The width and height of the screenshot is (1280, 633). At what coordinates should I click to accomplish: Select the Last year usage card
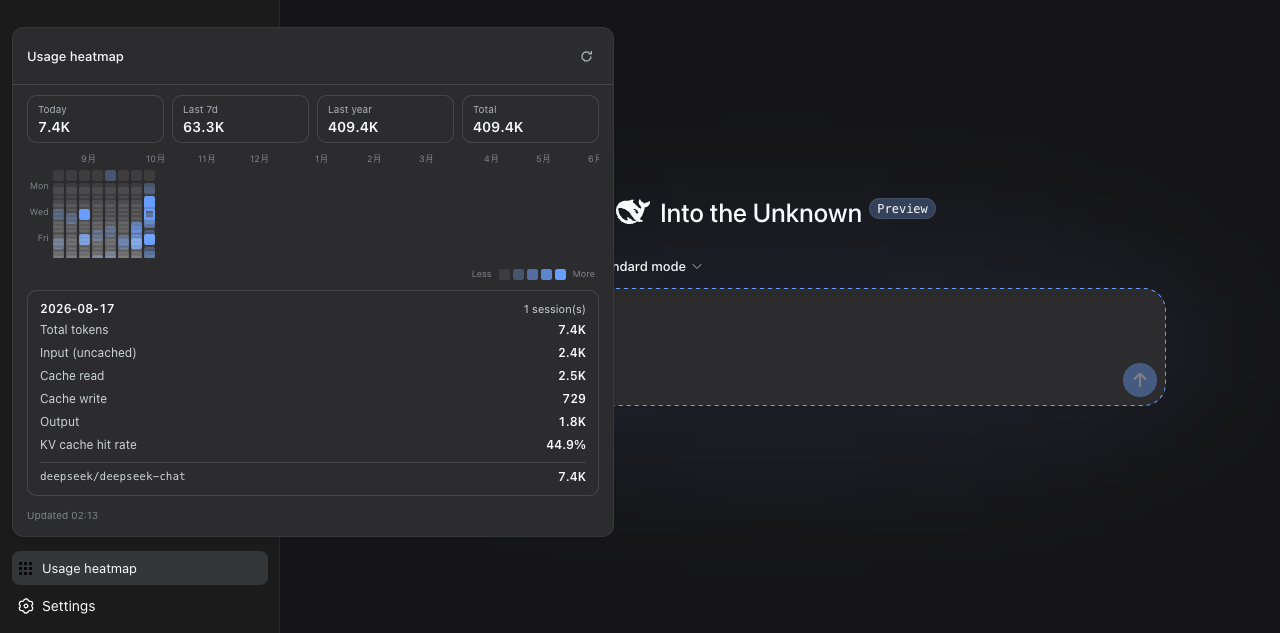coord(385,119)
